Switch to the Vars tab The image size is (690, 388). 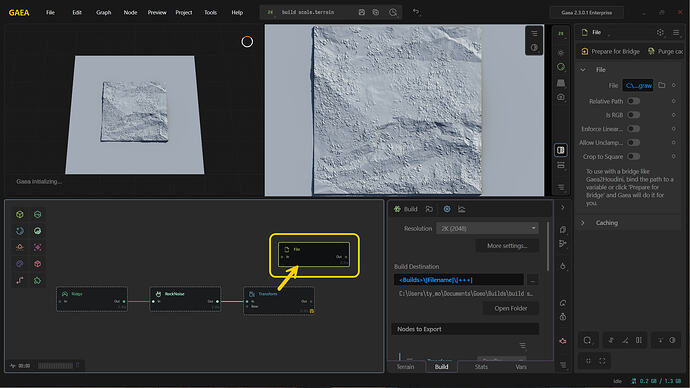pos(521,366)
